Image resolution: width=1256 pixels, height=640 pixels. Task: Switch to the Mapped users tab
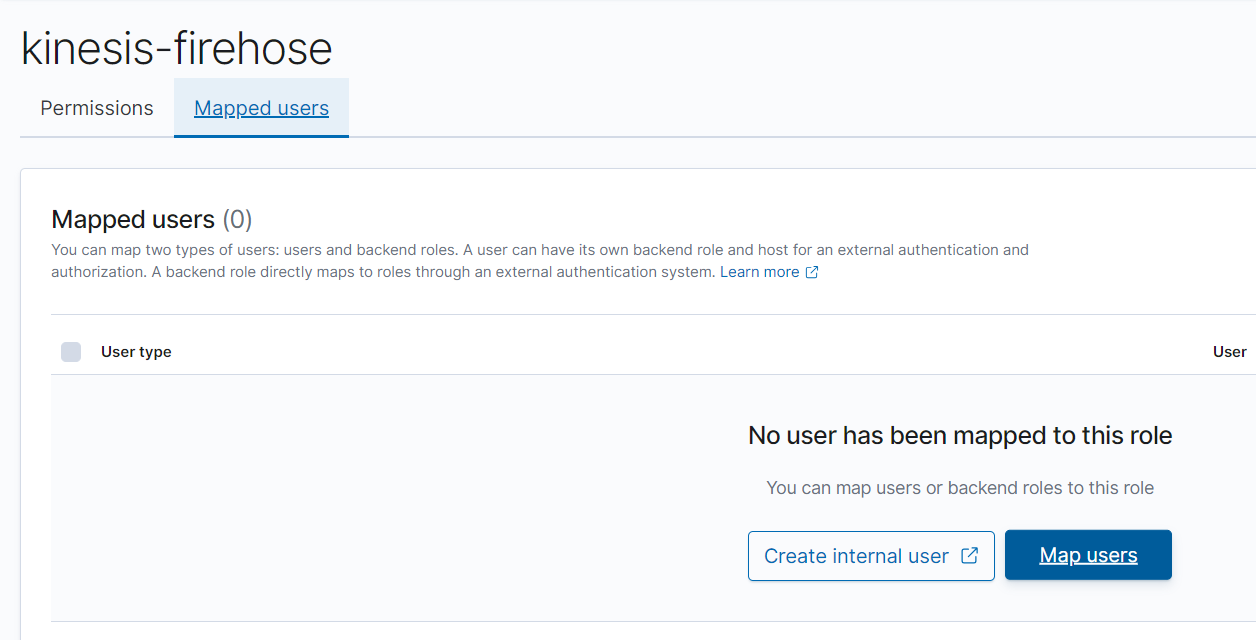(x=261, y=108)
